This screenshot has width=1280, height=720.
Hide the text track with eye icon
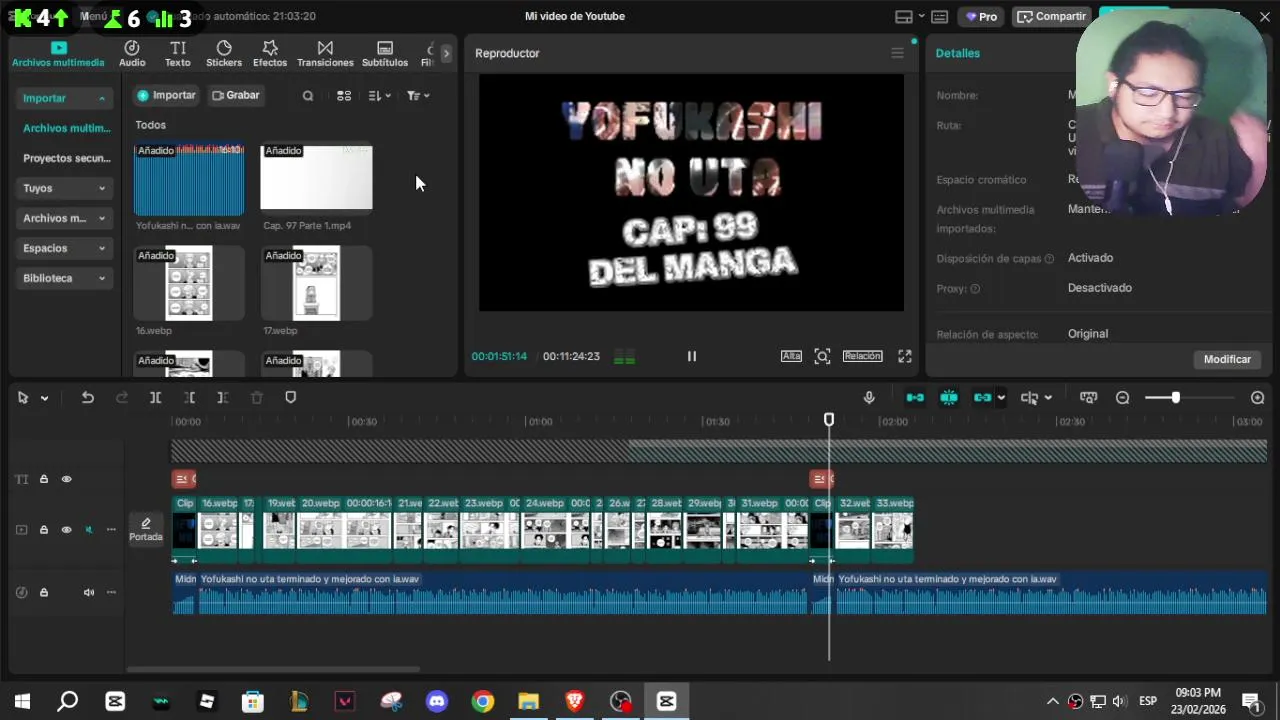(x=67, y=479)
